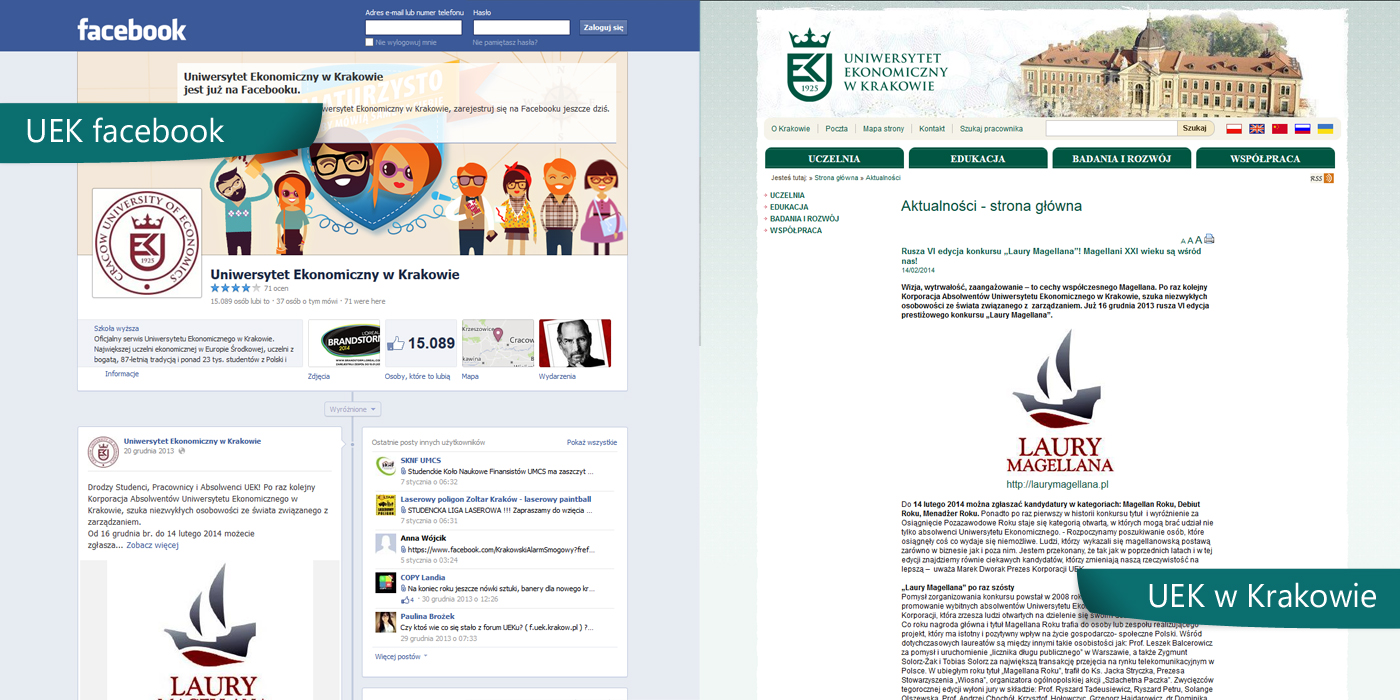Switch to English via the UK flag
The height and width of the screenshot is (700, 1400).
pyautogui.click(x=1256, y=129)
